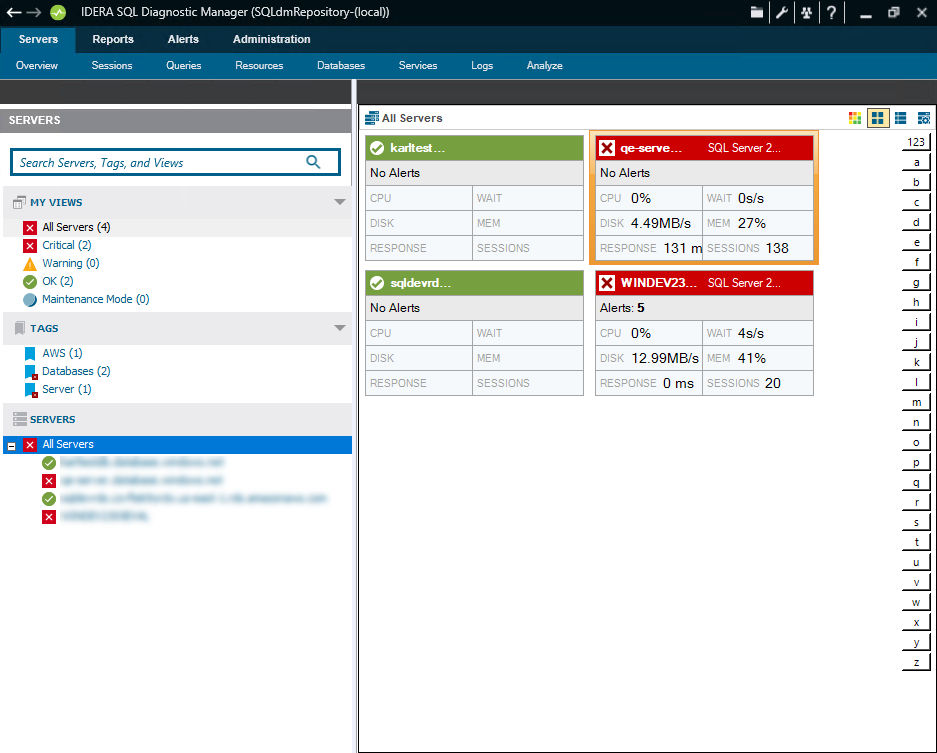The height and width of the screenshot is (753, 937).
Task: Select All Servers (4) view
Action: point(76,227)
